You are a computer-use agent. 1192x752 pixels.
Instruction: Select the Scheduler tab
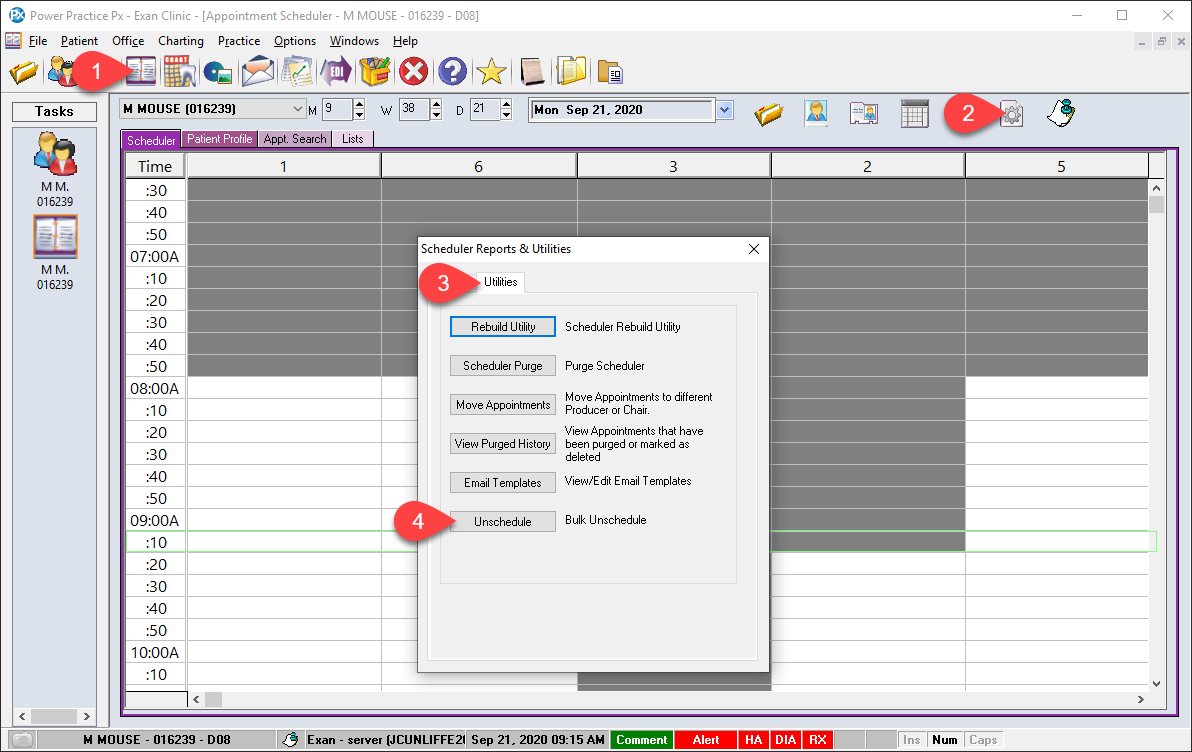[x=151, y=140]
